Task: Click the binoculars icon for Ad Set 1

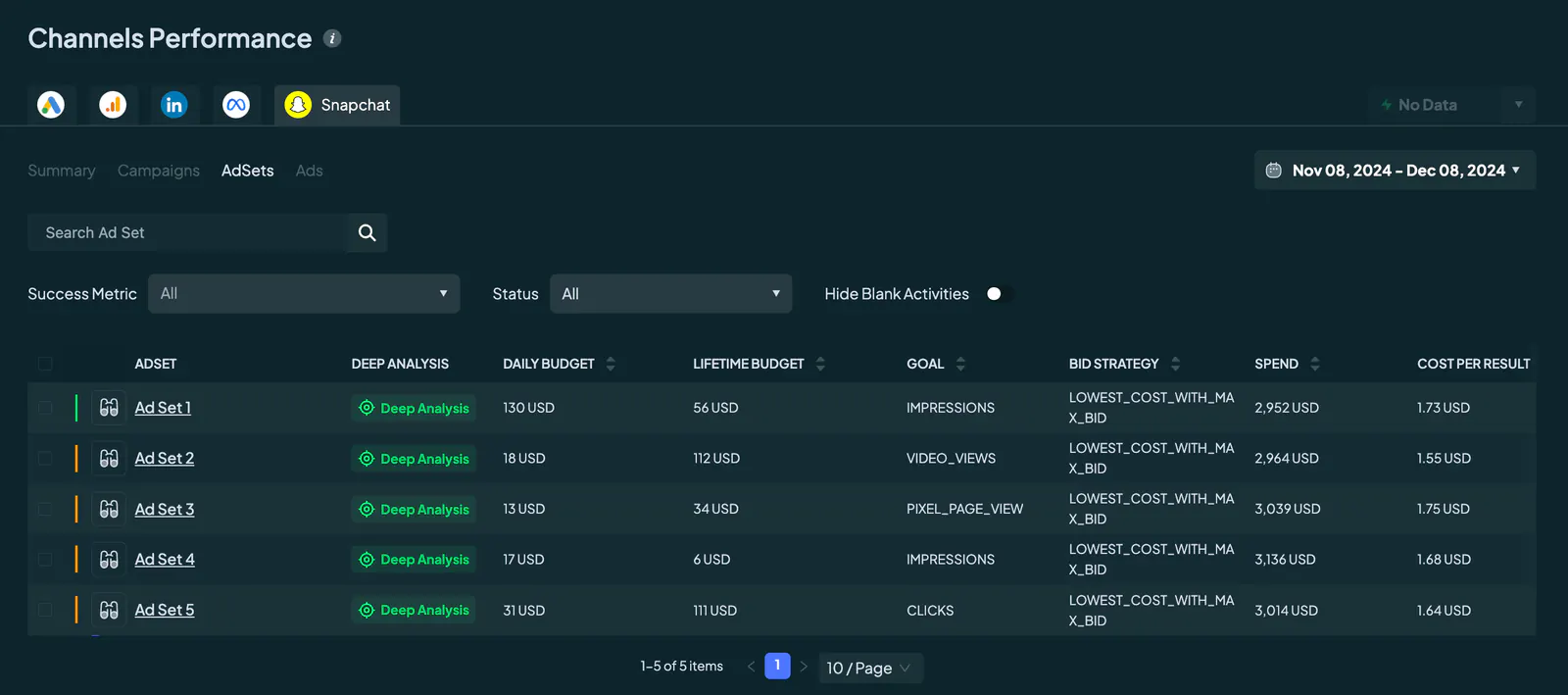Action: coord(109,408)
